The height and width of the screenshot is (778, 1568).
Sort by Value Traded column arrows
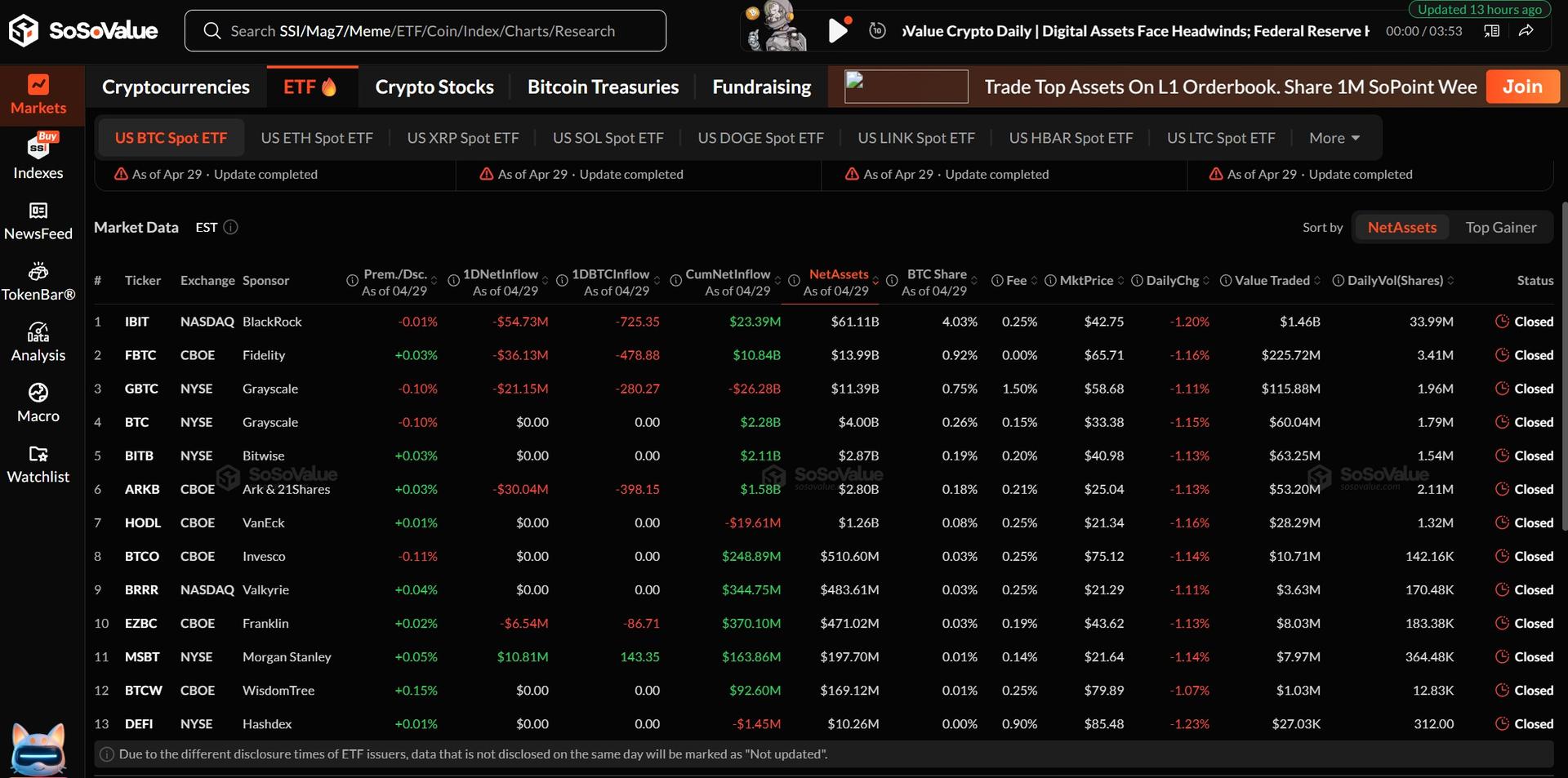(x=1317, y=281)
